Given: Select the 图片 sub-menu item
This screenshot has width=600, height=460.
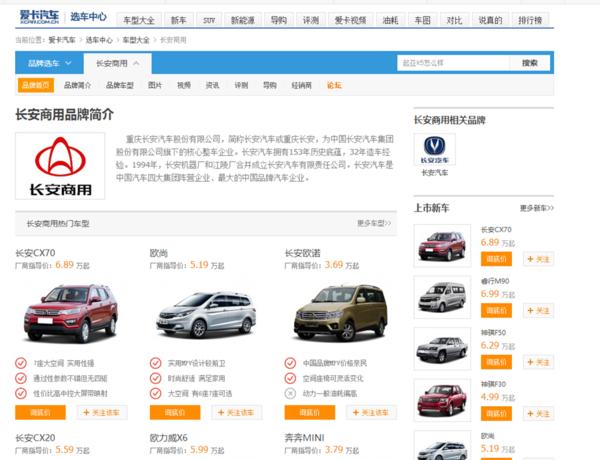Looking at the screenshot, I should (155, 85).
